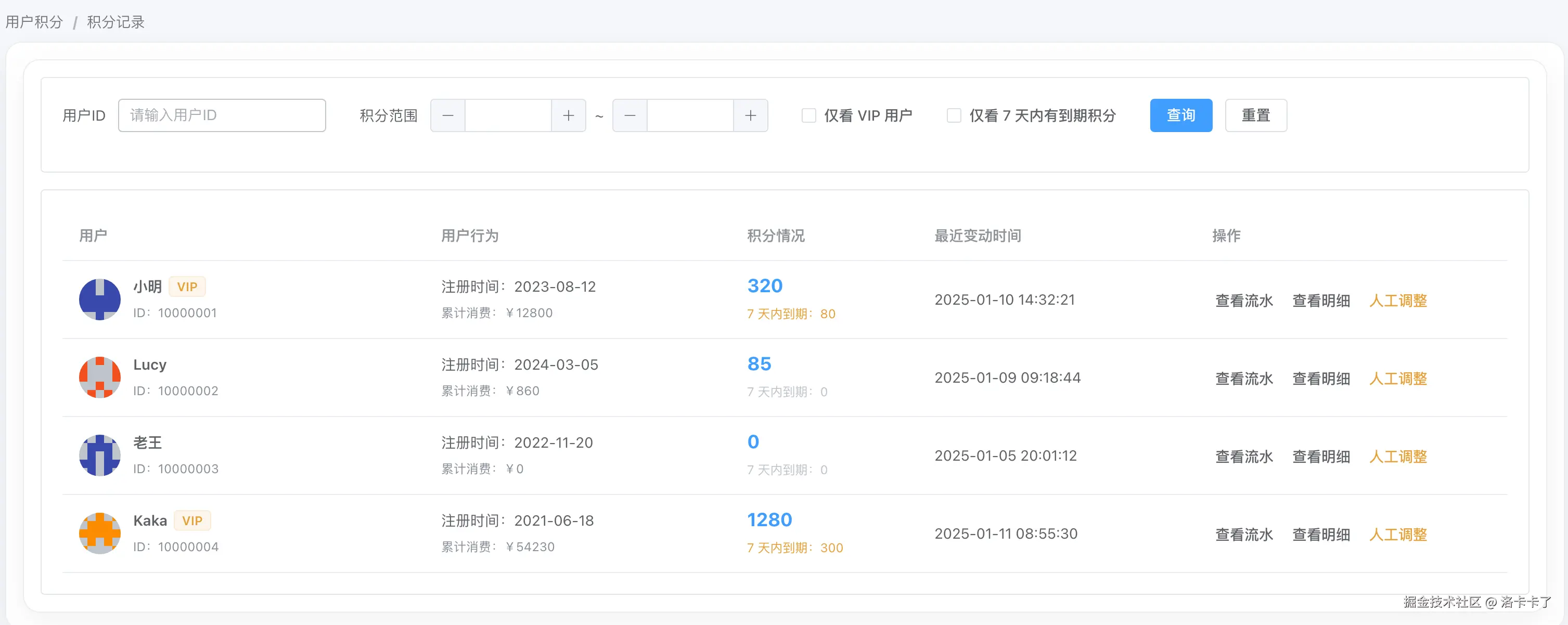Focus the 用户ID input field
Screen dimensions: 1568x625
pyautogui.click(x=222, y=115)
